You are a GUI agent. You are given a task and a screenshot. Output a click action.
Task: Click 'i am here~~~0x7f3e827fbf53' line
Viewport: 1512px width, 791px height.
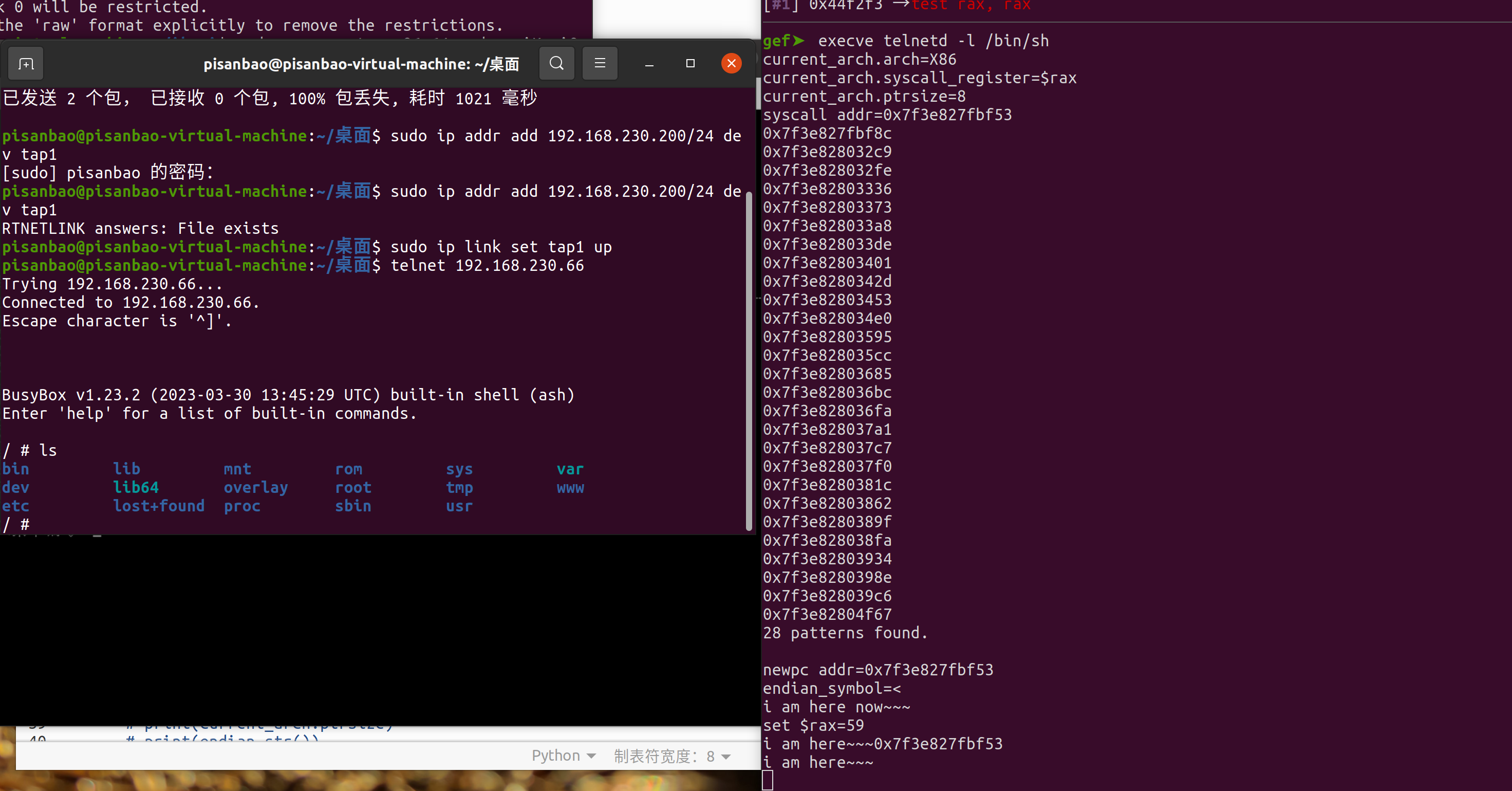883,744
